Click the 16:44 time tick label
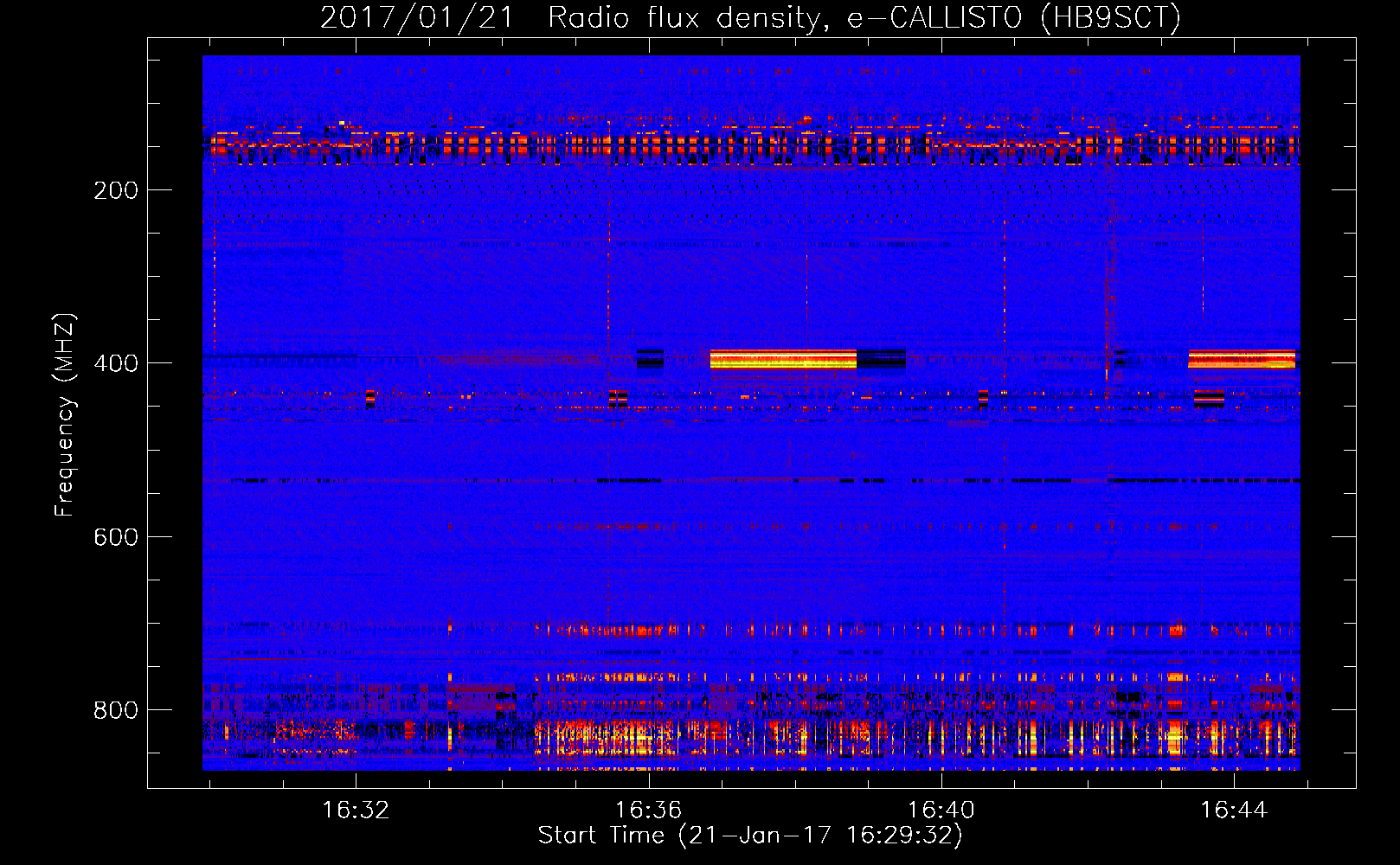1400x865 pixels. [1233, 810]
